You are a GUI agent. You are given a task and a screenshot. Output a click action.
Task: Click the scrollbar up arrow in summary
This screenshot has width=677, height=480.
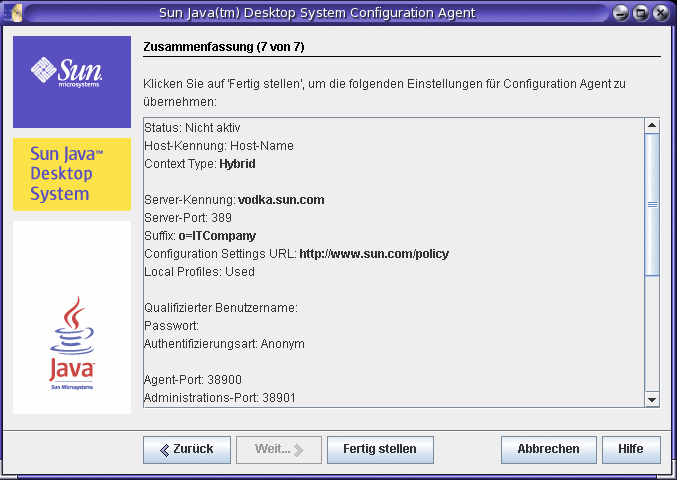(x=652, y=126)
